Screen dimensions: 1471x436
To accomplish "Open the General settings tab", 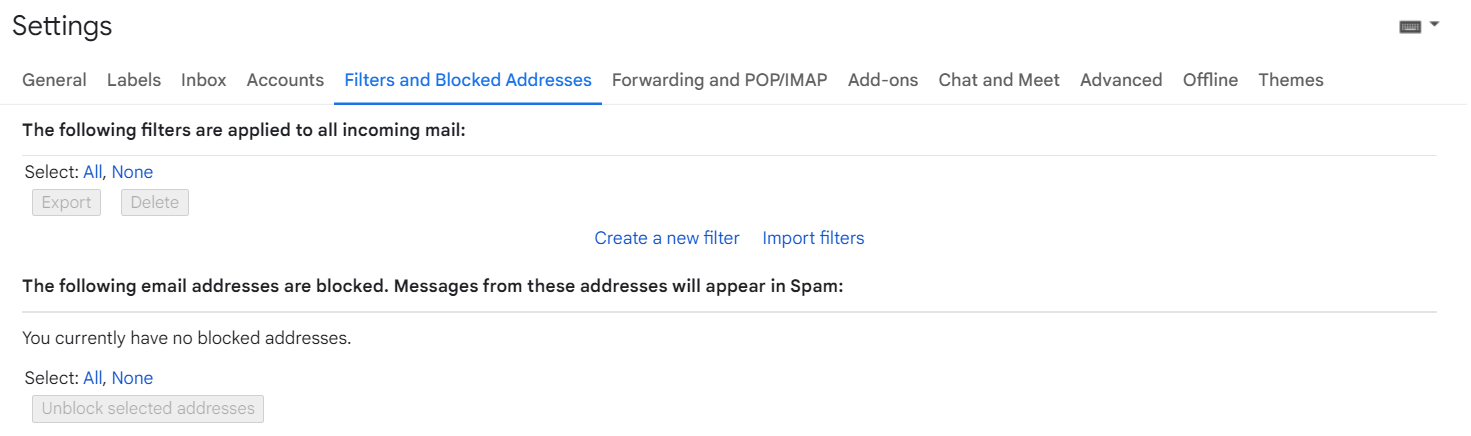I will [54, 80].
